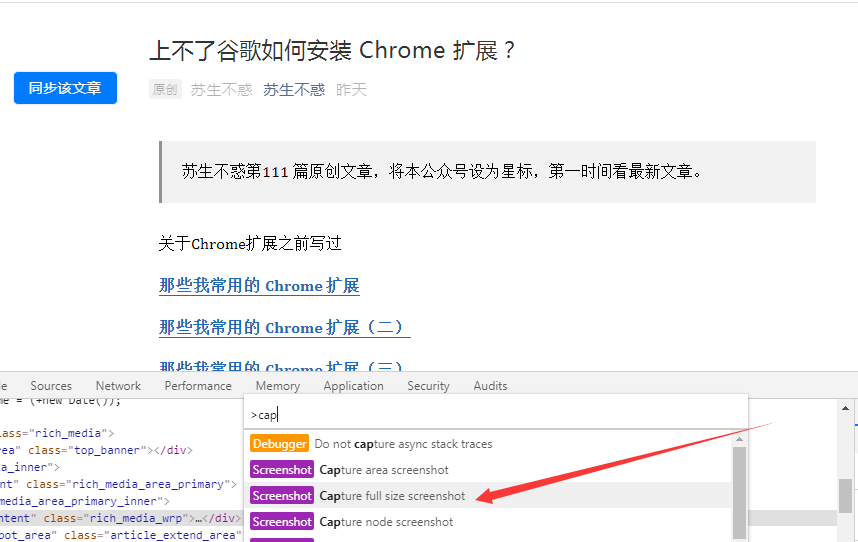Viewport: 858px width, 542px height.
Task: Open the link 那些我常用的 Chrome 扩展（二）
Action: coord(285,328)
